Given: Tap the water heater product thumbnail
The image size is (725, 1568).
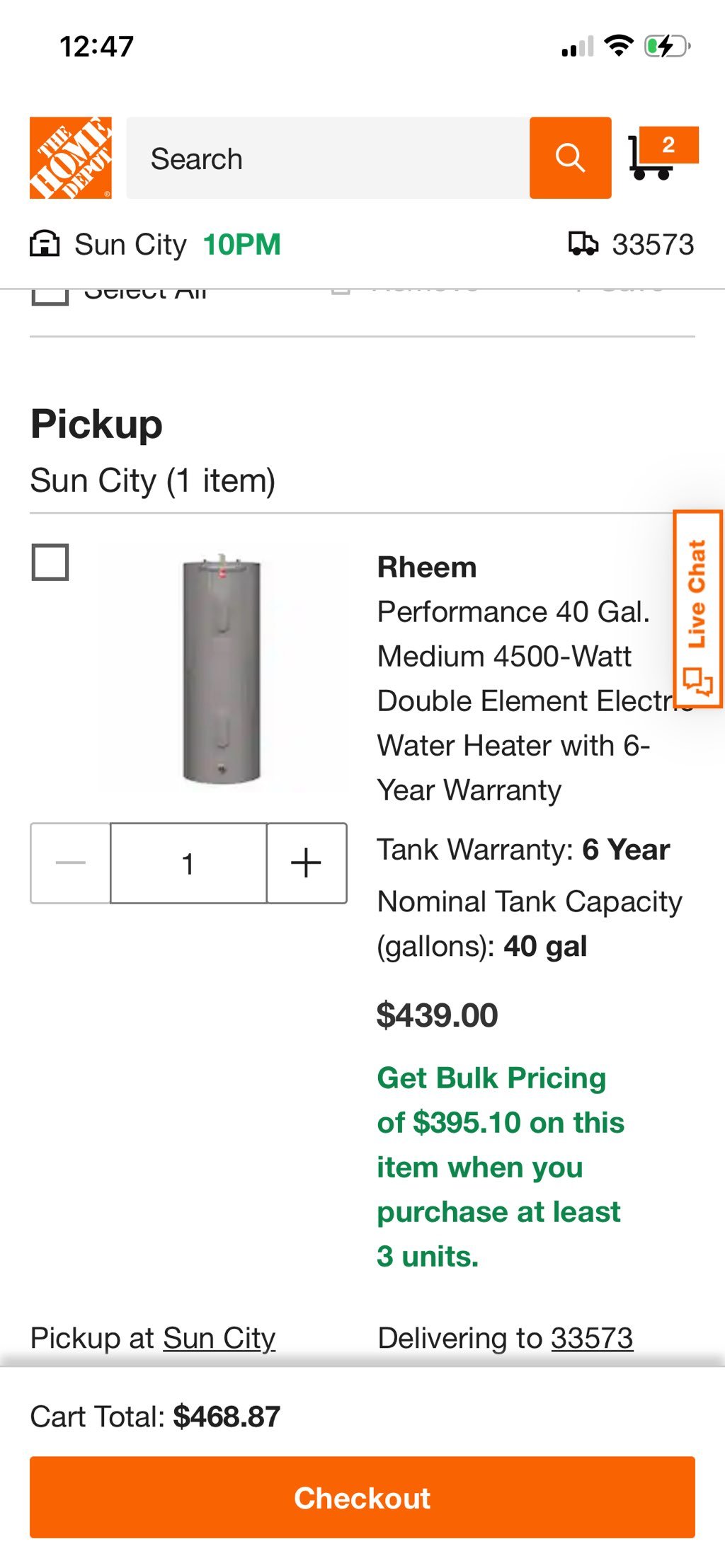Looking at the screenshot, I should point(222,669).
